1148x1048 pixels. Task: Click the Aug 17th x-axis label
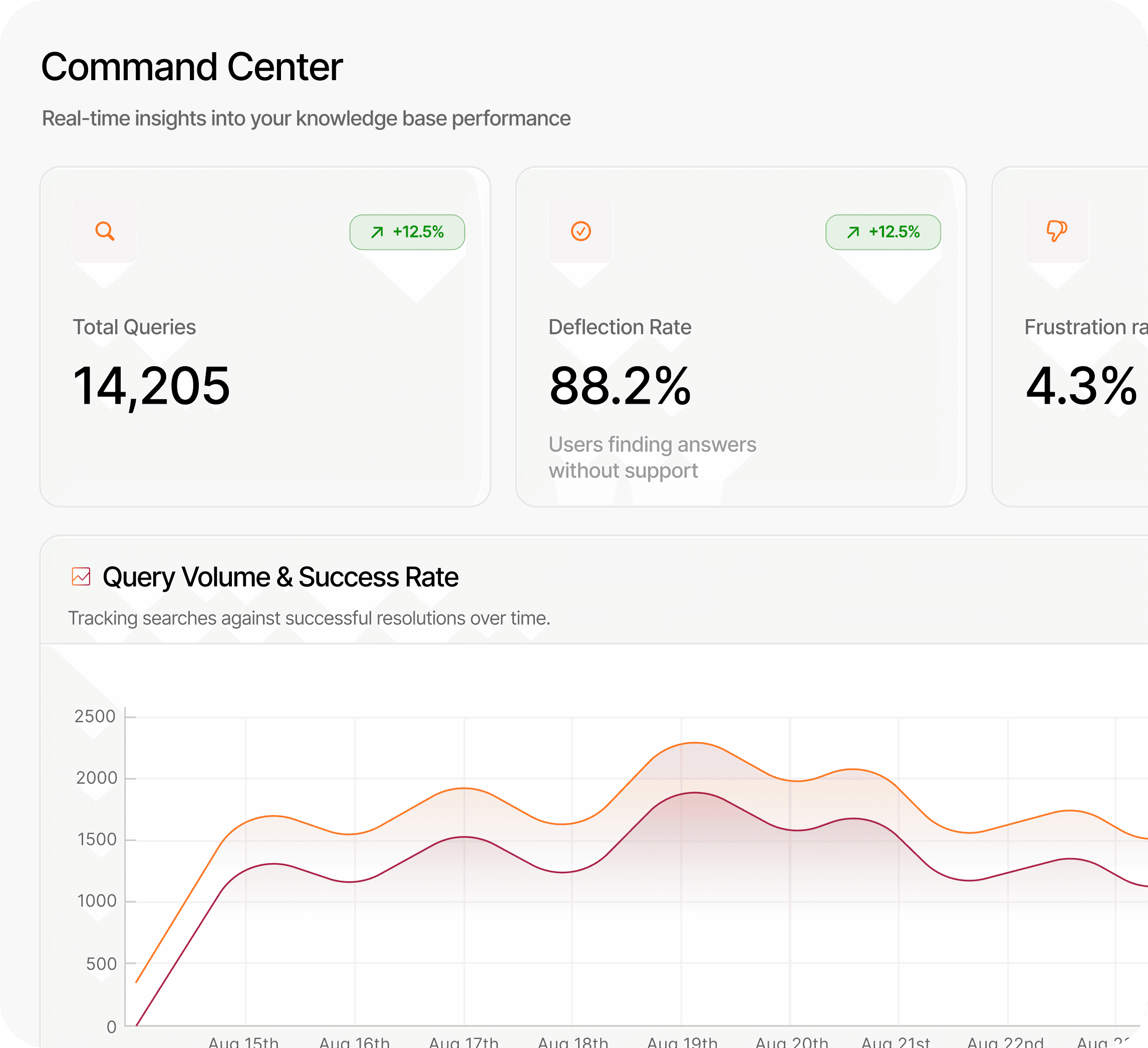(463, 1042)
